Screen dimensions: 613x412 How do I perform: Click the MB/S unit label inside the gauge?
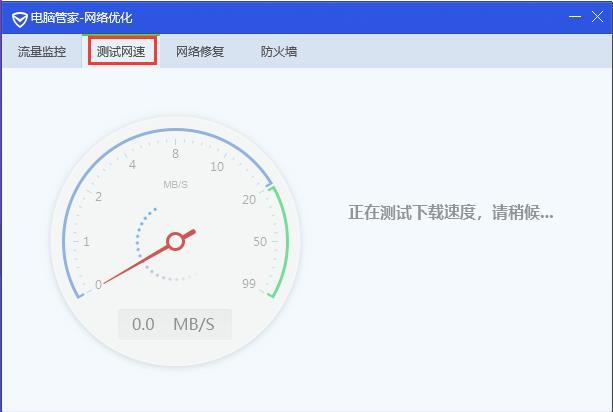click(176, 185)
